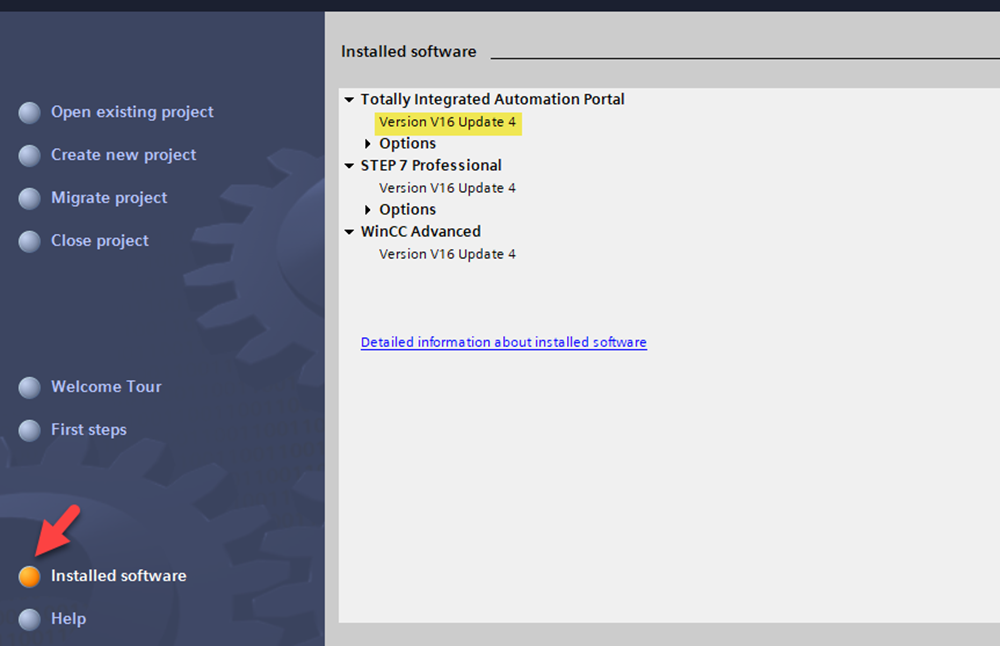Start the Welcome Tour
The height and width of the screenshot is (646, 1000).
tap(106, 386)
